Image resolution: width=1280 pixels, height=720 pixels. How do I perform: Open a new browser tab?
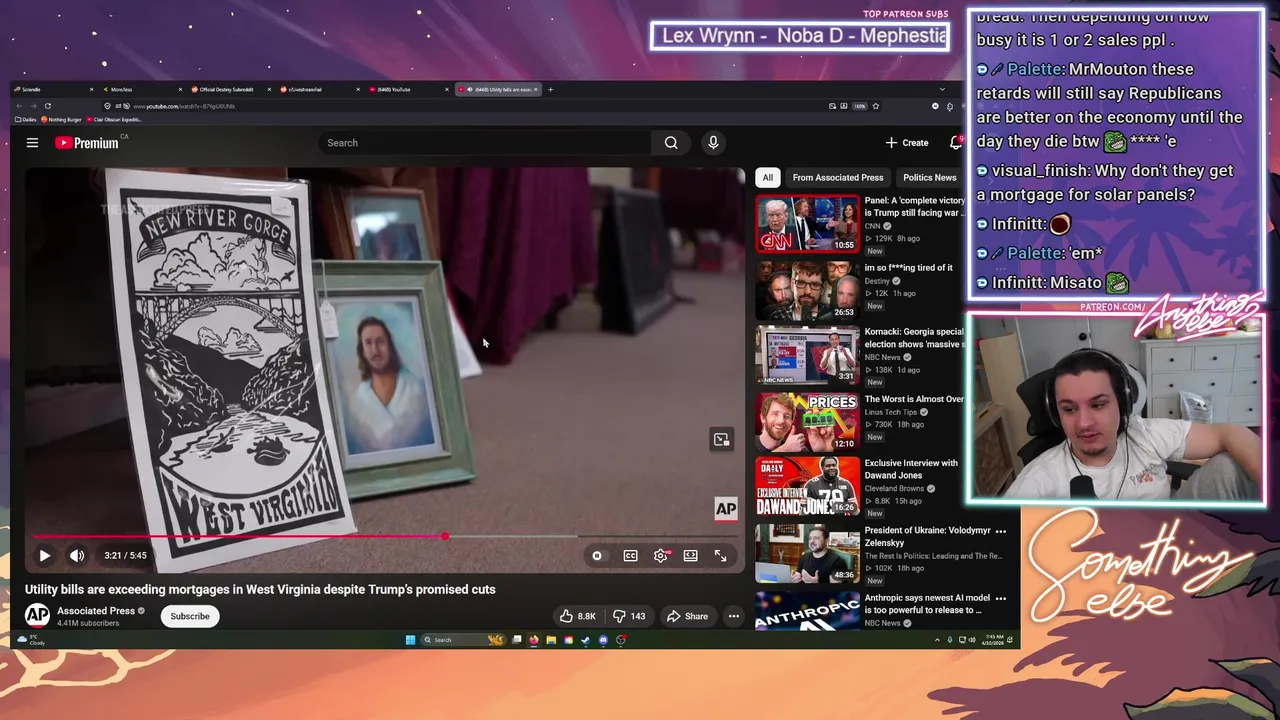[x=550, y=89]
